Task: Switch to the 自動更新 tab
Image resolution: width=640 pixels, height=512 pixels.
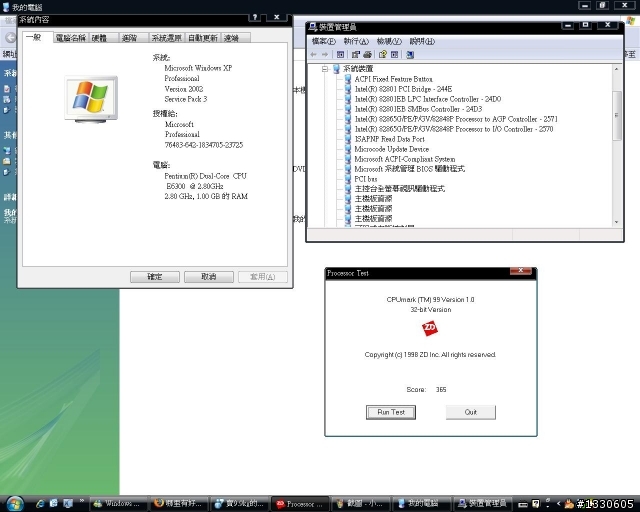Action: click(203, 38)
